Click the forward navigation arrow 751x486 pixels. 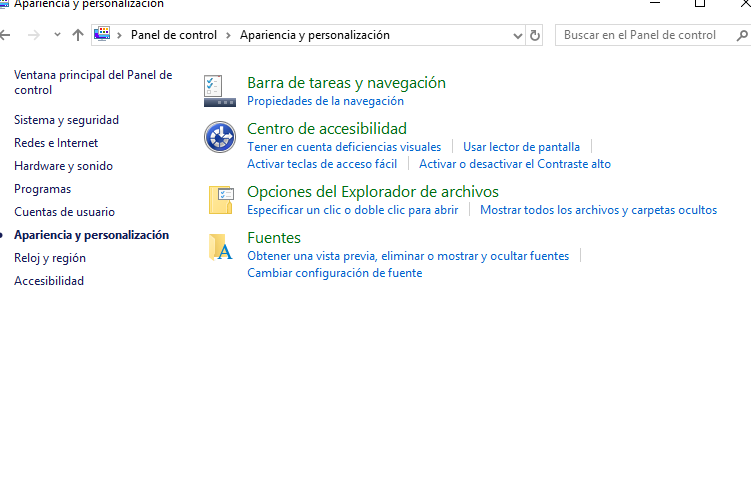(x=34, y=35)
